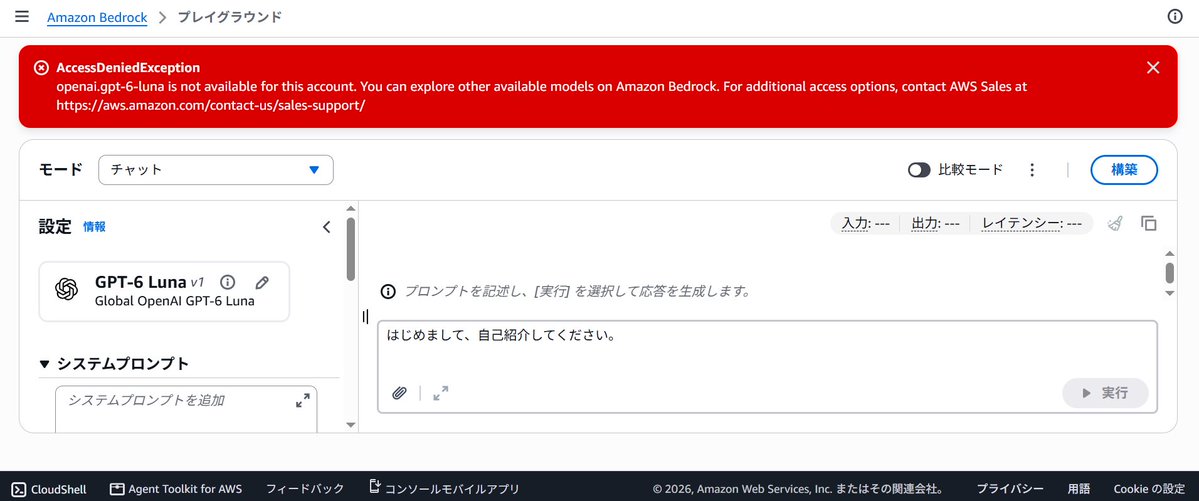Screen dimensions: 1199x501
Task: Open the チャット mode dropdown
Action: tap(216, 170)
